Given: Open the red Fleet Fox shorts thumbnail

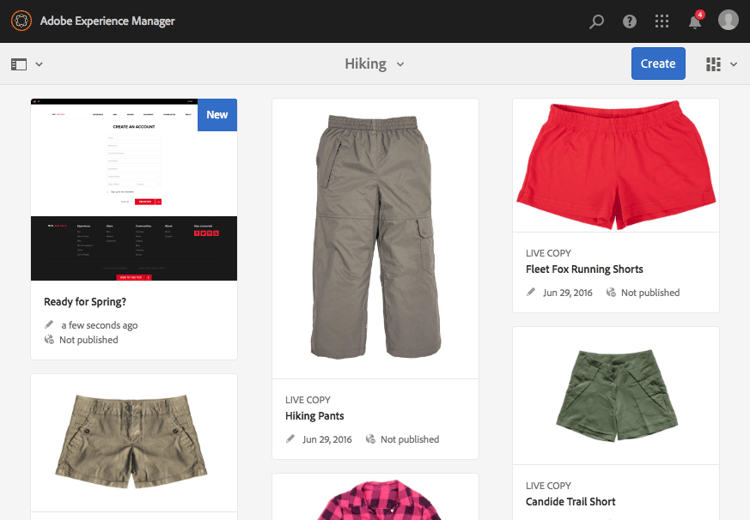Looking at the screenshot, I should tap(616, 166).
